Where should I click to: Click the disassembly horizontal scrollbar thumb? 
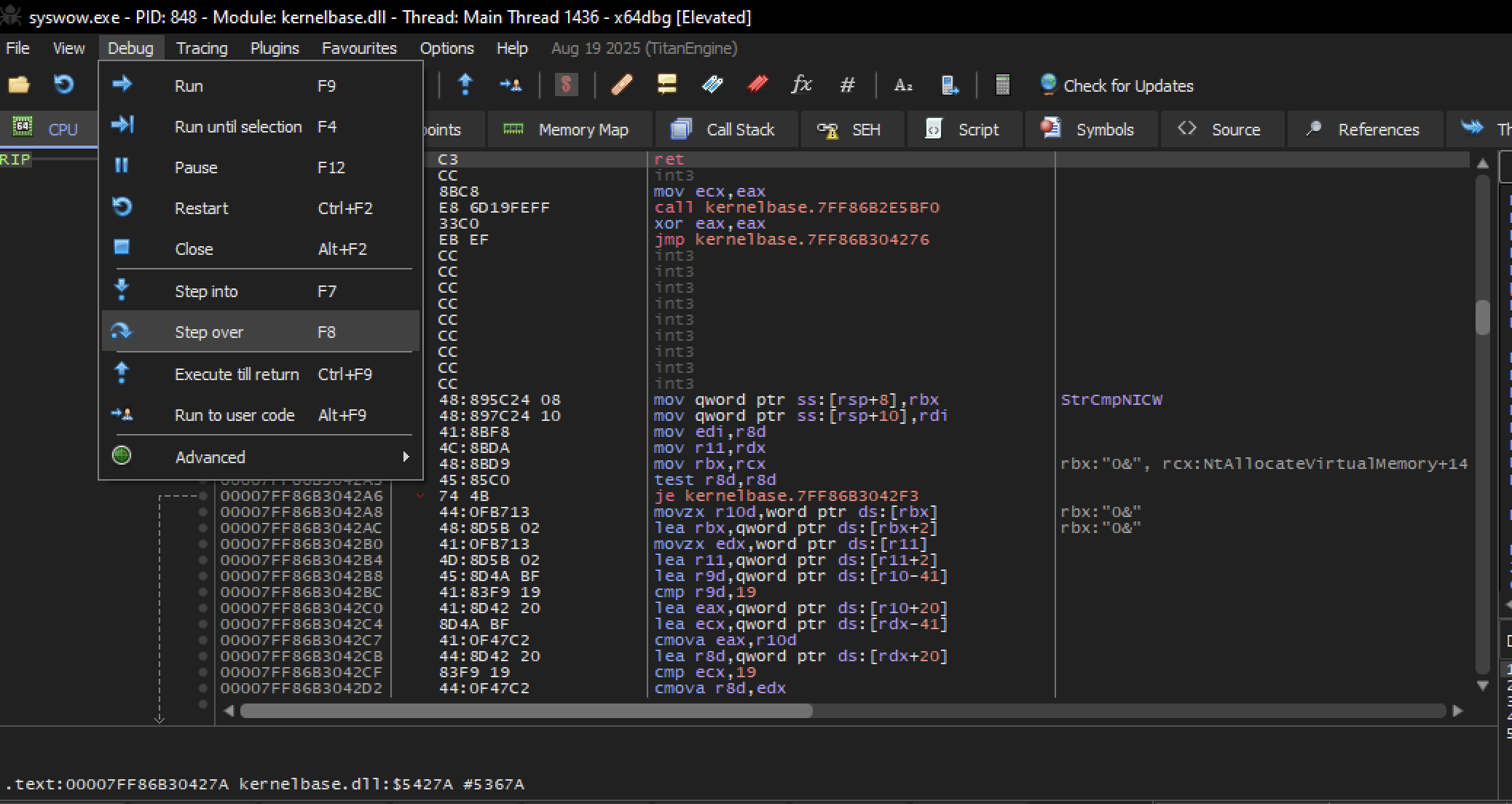(x=526, y=711)
